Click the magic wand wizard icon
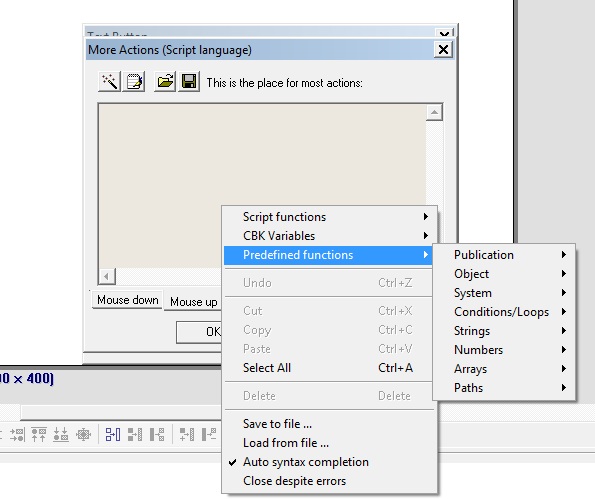Screen dimensions: 595x499 [109, 81]
